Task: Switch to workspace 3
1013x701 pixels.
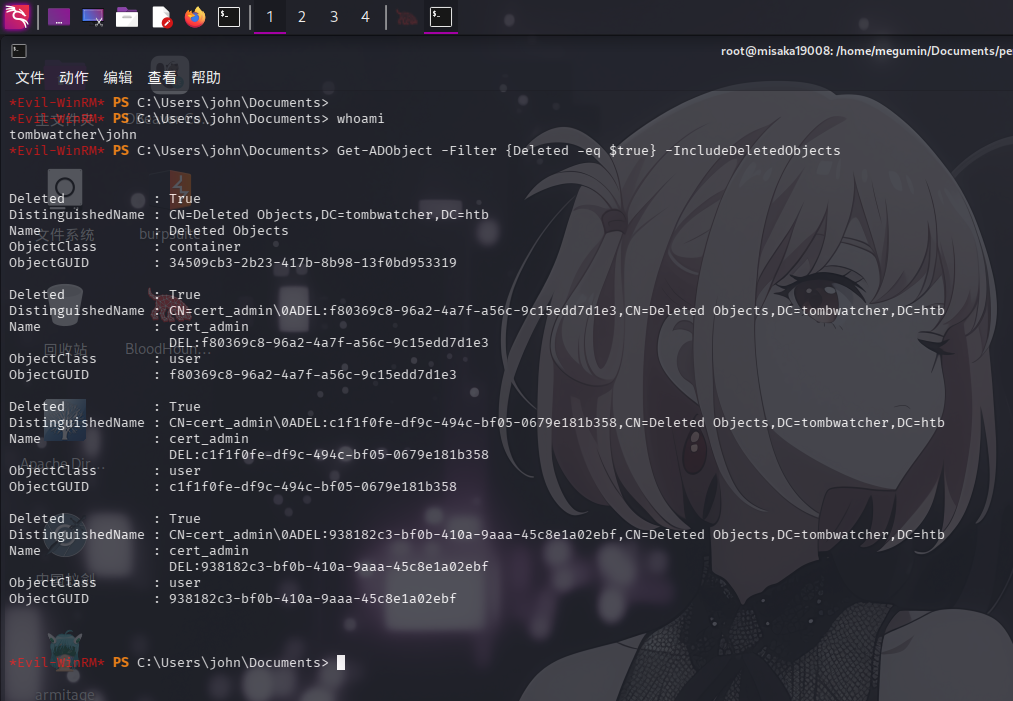Action: pos(334,17)
